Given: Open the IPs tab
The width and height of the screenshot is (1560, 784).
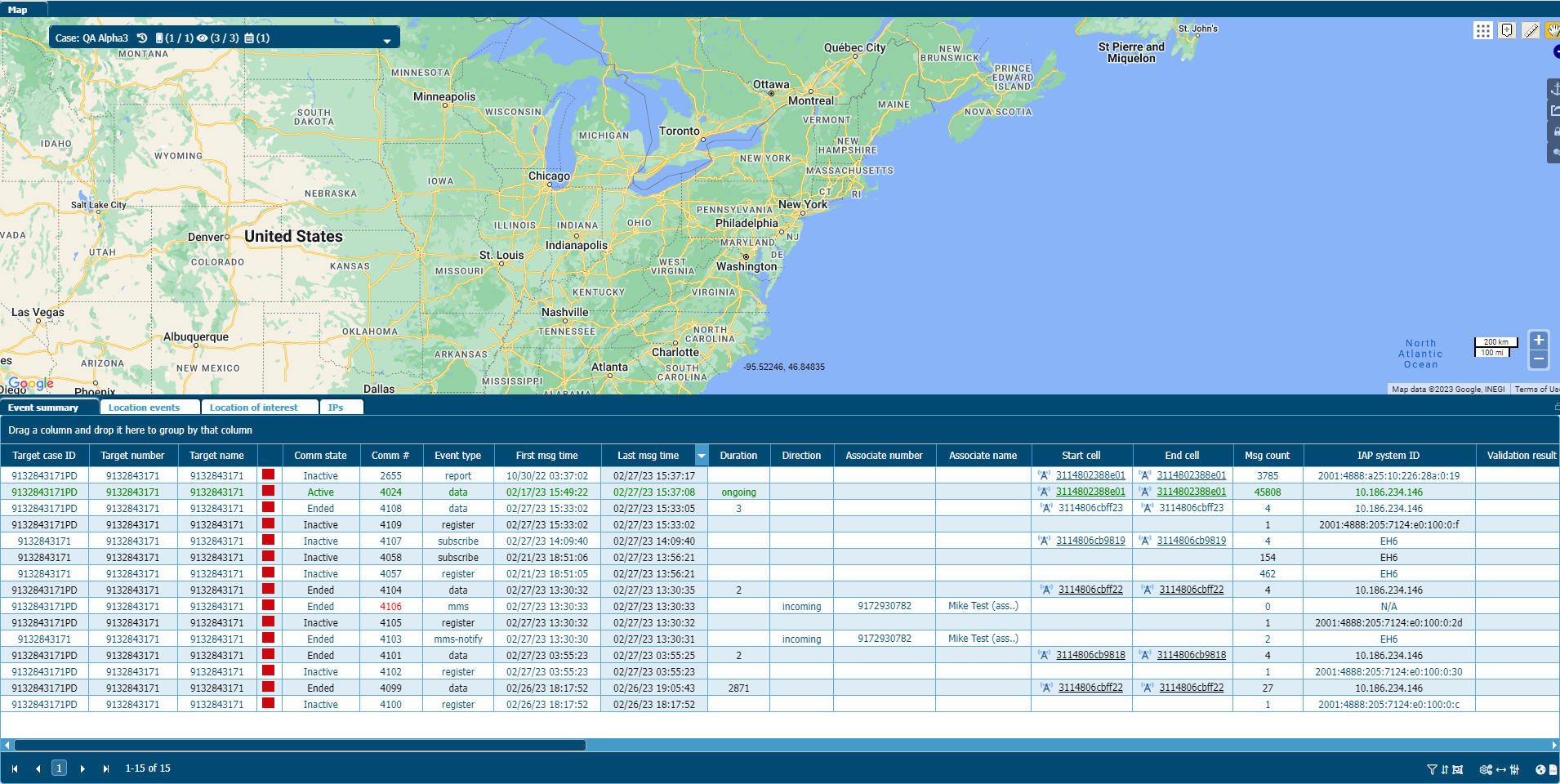Looking at the screenshot, I should [x=336, y=408].
